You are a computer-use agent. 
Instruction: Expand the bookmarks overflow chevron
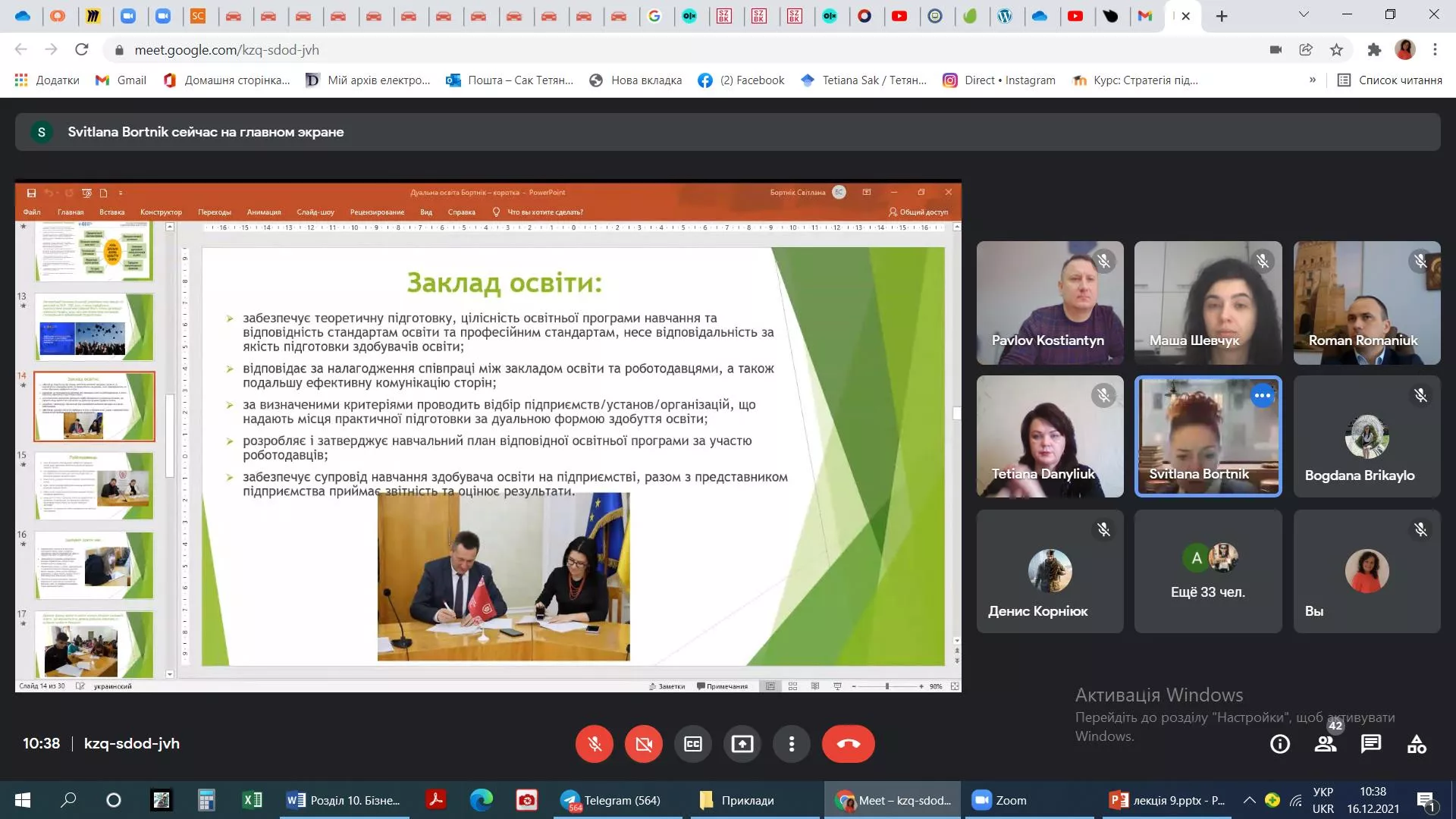(x=1313, y=80)
